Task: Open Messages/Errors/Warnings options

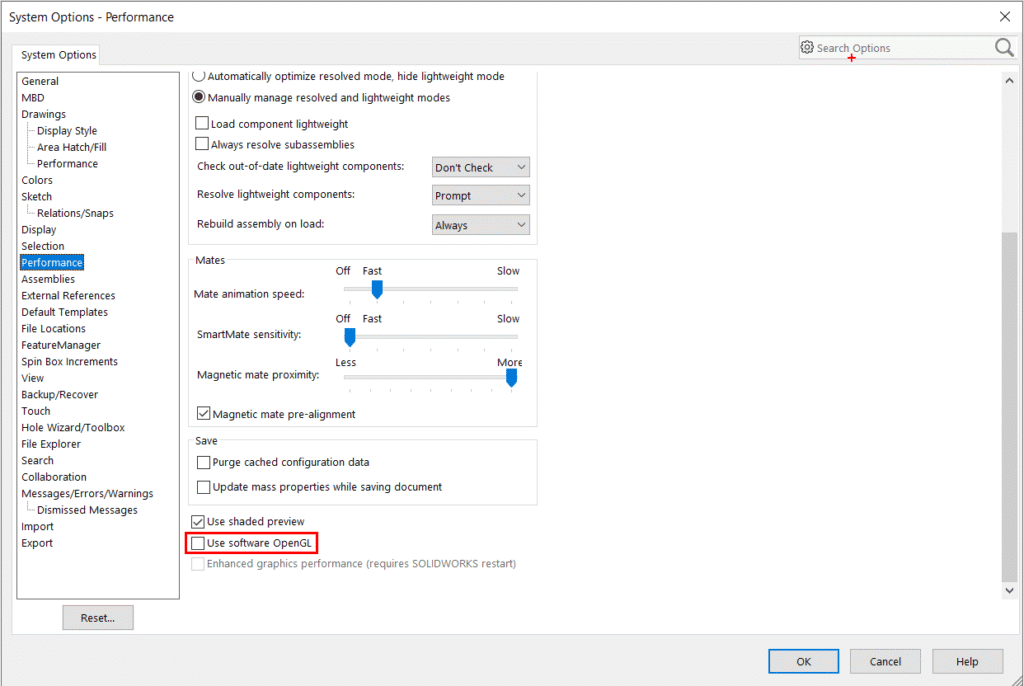Action: pyautogui.click(x=87, y=493)
